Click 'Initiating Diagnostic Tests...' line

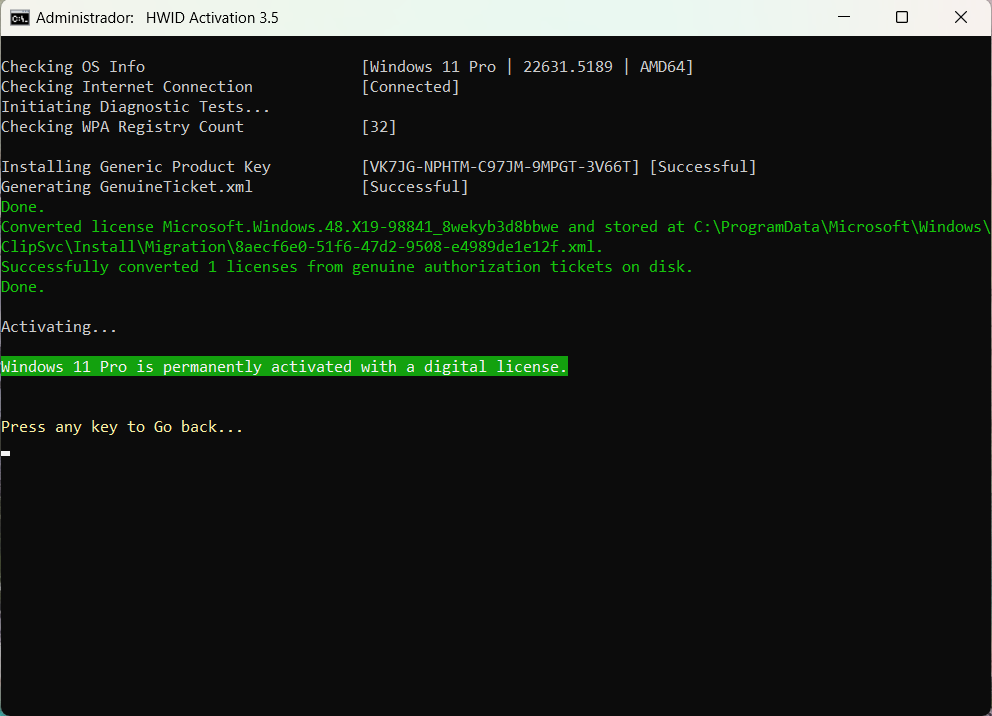click(135, 107)
